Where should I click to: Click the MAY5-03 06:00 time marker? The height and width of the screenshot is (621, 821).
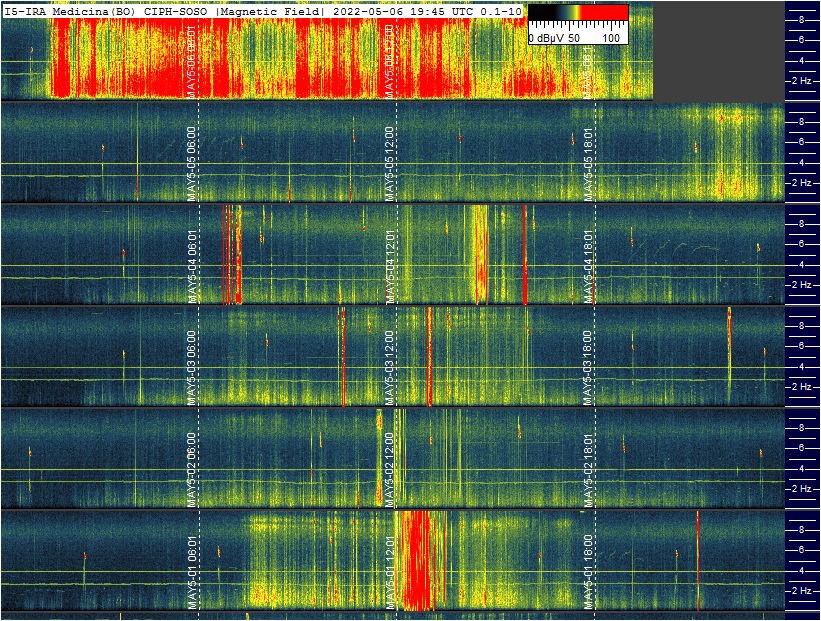pyautogui.click(x=192, y=367)
